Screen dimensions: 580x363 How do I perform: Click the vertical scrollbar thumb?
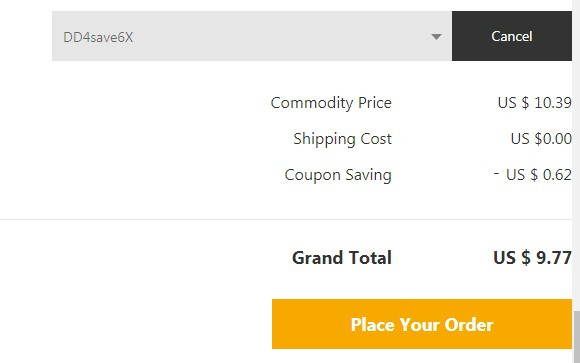pos(576,337)
